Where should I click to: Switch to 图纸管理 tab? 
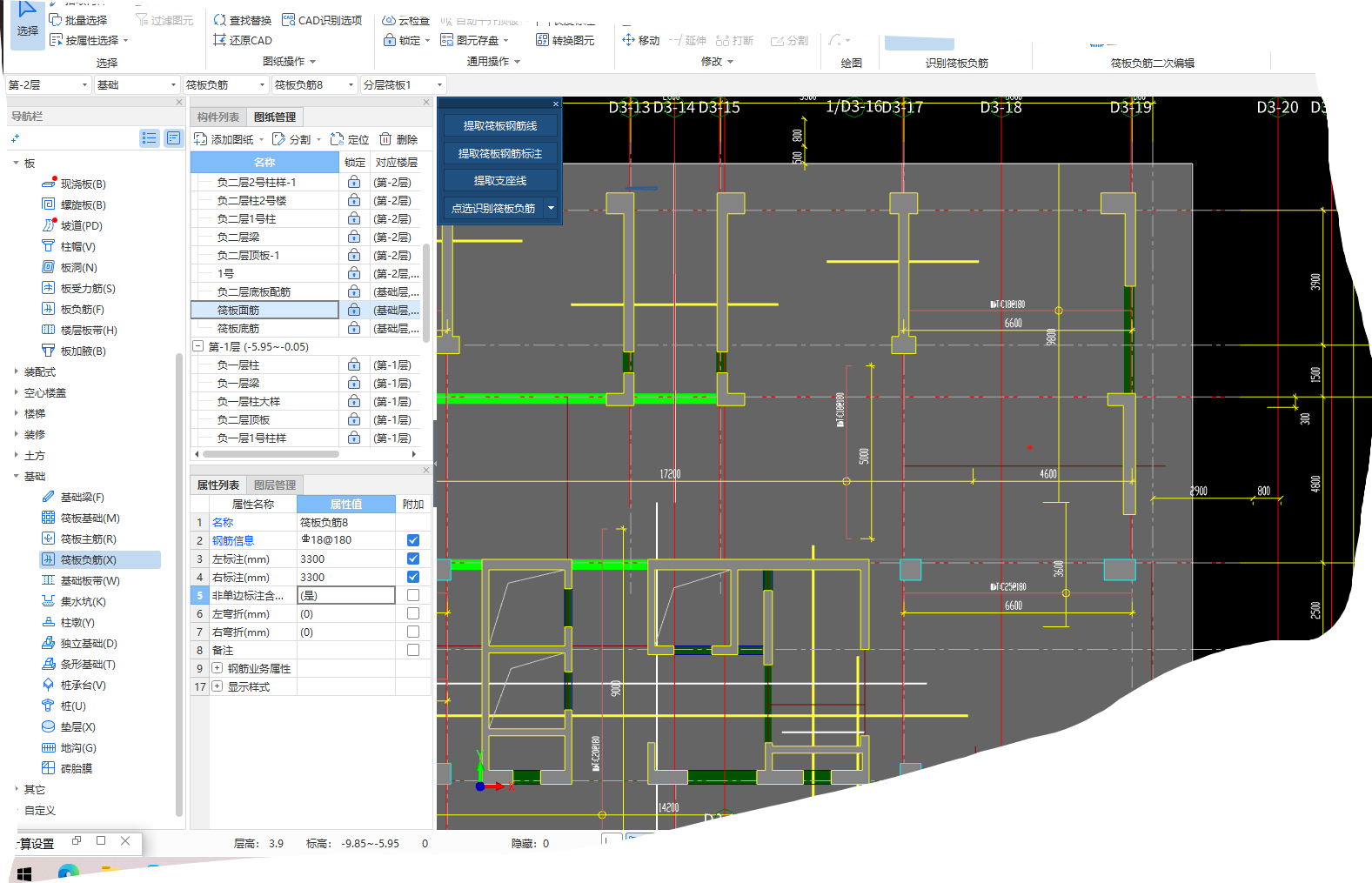coord(275,117)
